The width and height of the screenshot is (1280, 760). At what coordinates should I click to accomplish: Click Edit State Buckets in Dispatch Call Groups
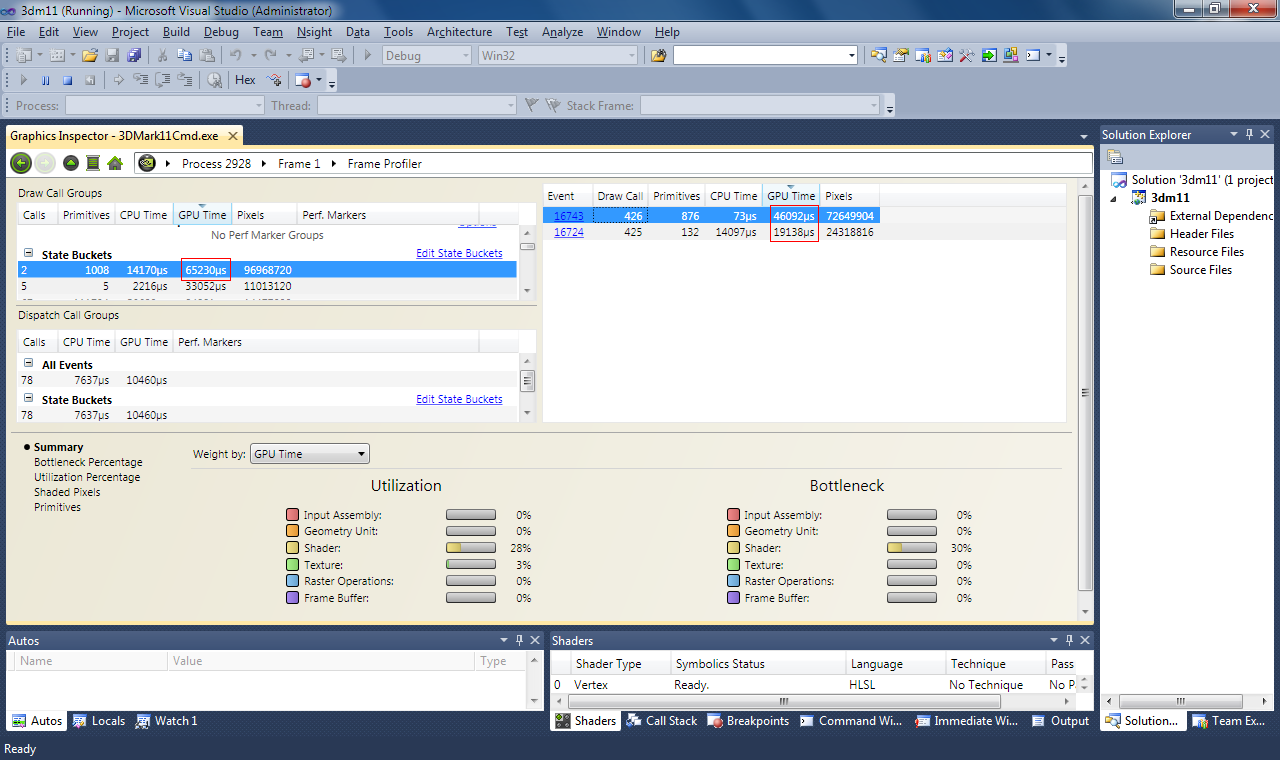pyautogui.click(x=459, y=399)
